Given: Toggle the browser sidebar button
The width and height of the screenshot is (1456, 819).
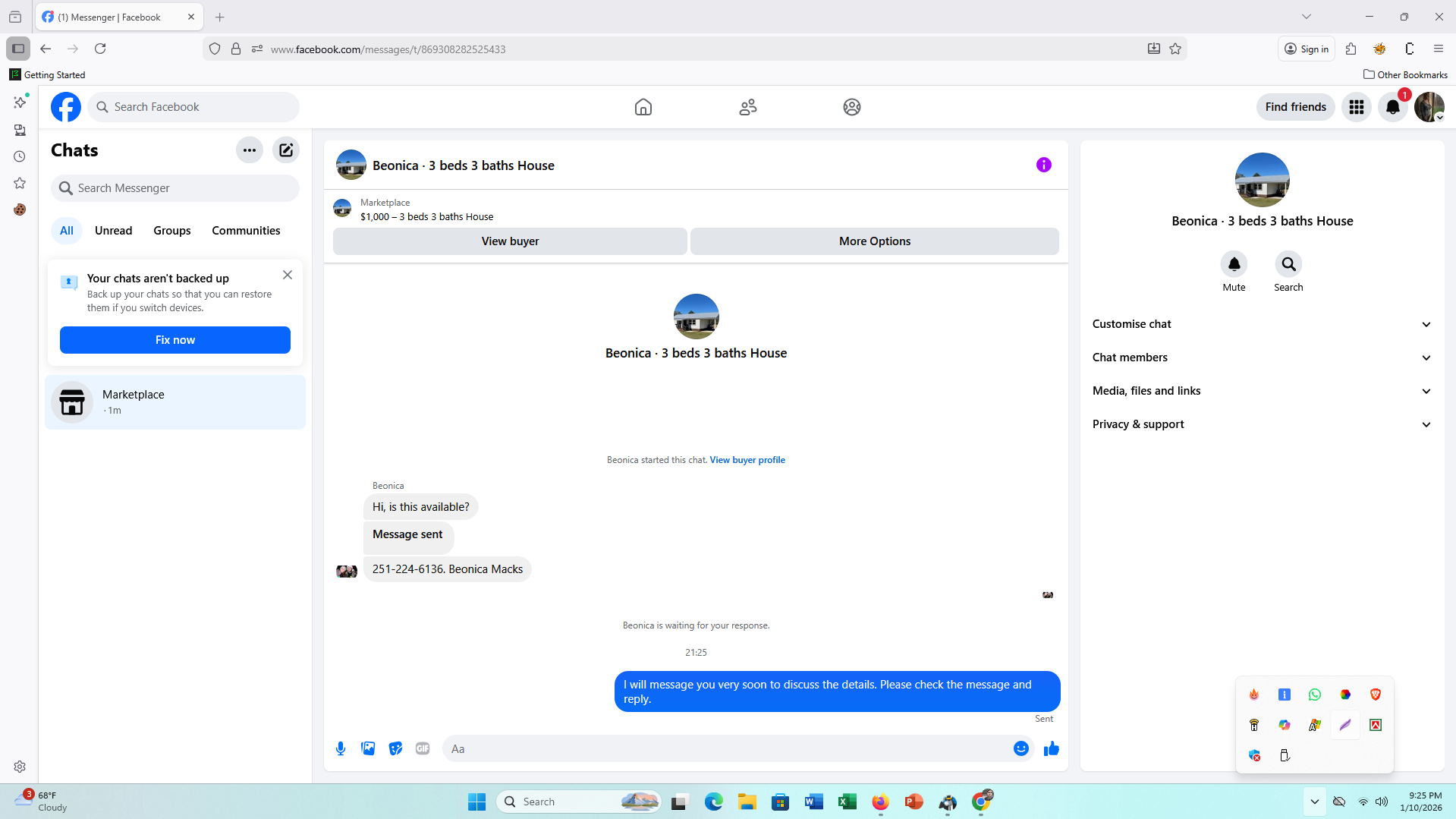Looking at the screenshot, I should point(18,49).
